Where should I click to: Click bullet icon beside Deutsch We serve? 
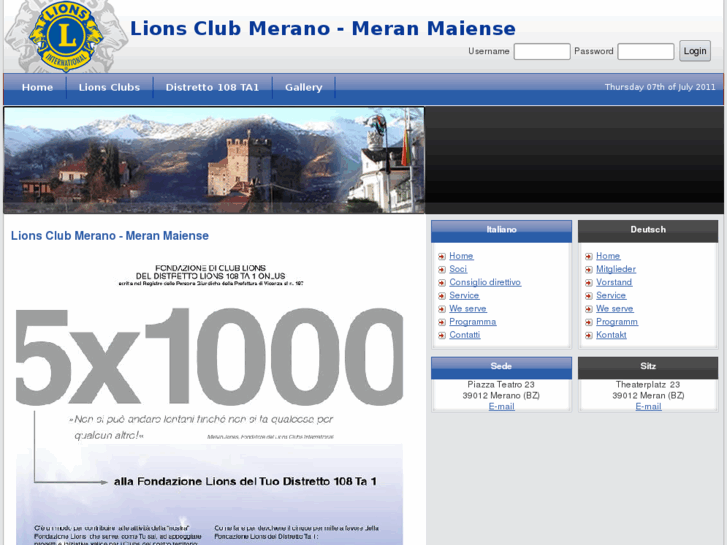588,309
